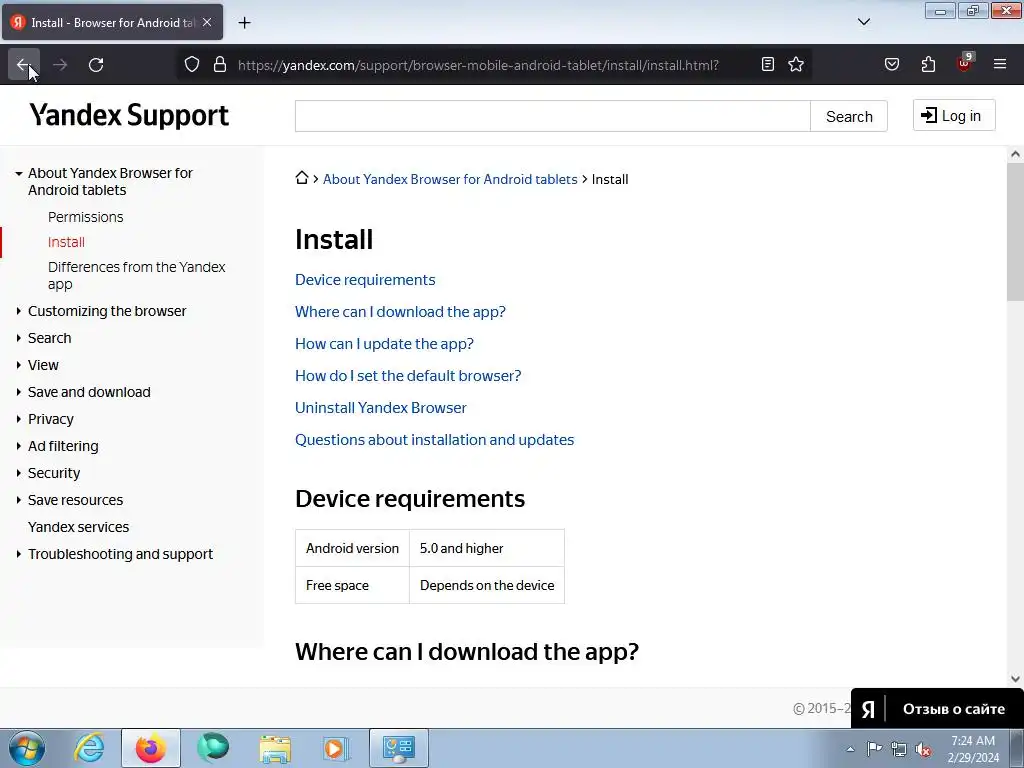1024x768 pixels.
Task: Jump to How can I update the app?
Action: coord(384,344)
